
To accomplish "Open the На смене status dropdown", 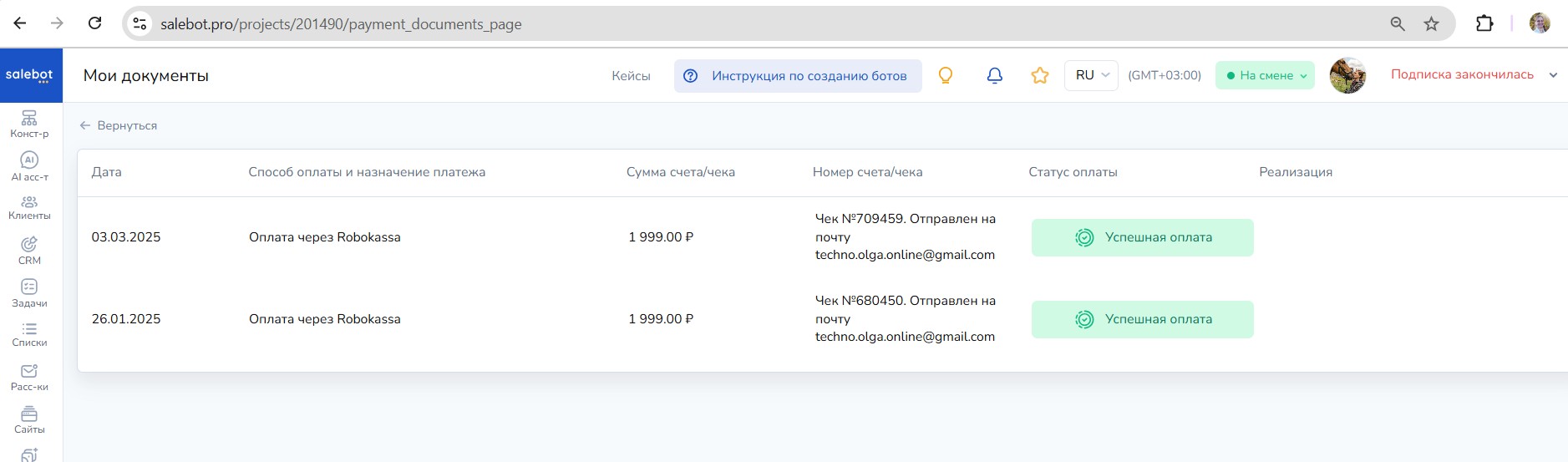I will coord(1265,75).
